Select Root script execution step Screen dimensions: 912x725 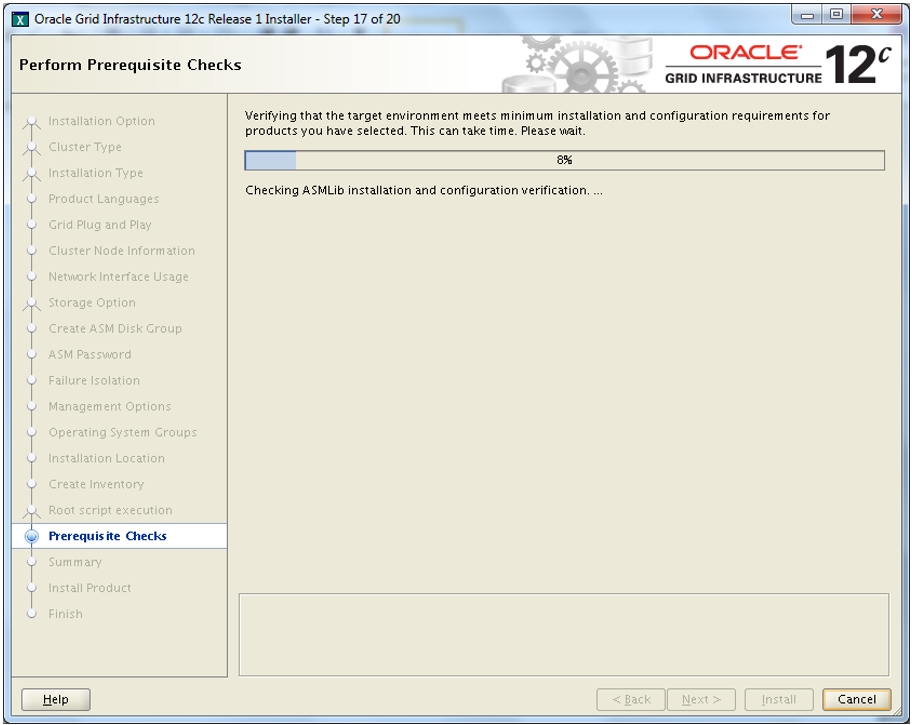(x=110, y=510)
